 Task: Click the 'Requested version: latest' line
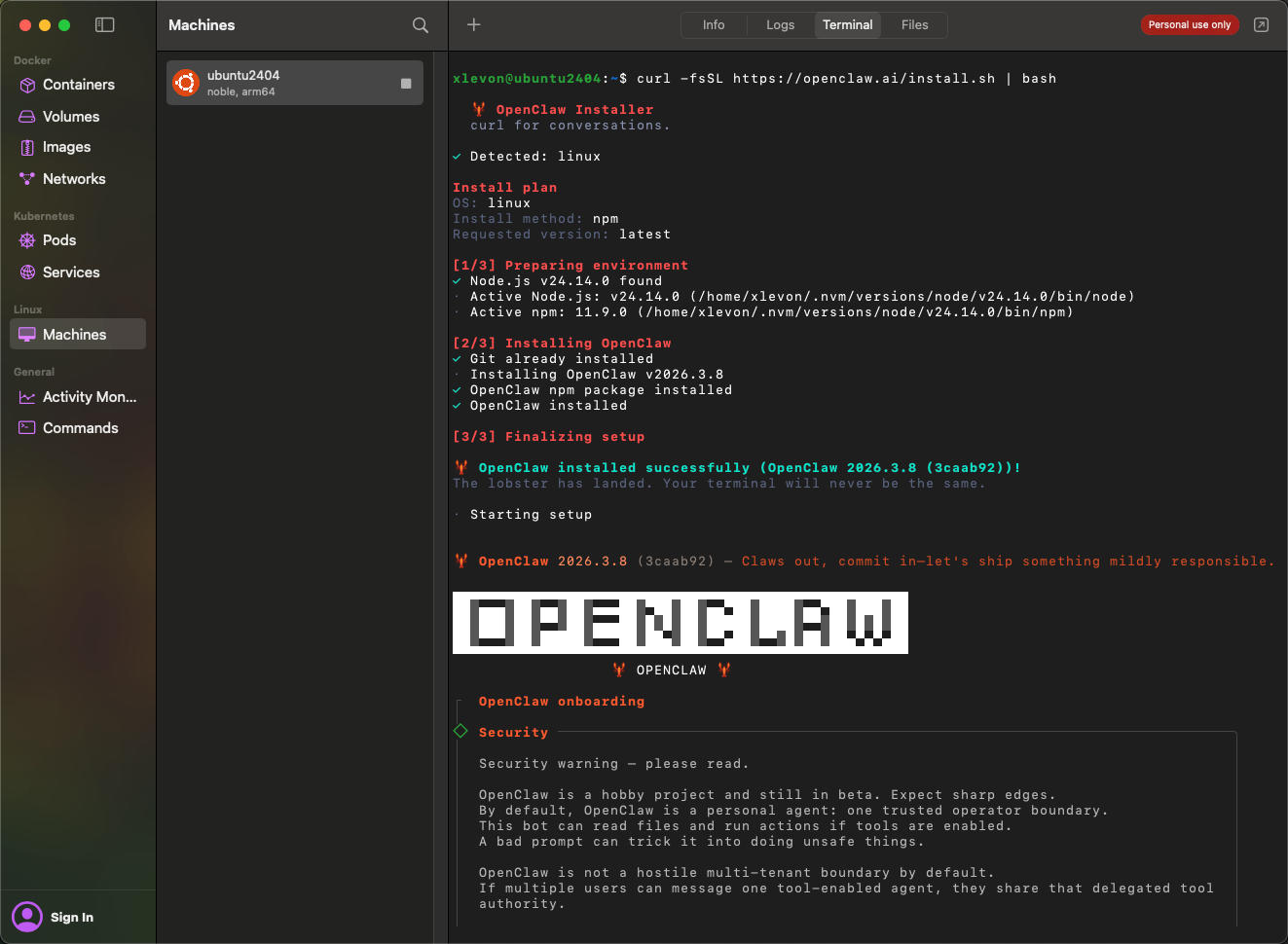pyautogui.click(x=562, y=235)
